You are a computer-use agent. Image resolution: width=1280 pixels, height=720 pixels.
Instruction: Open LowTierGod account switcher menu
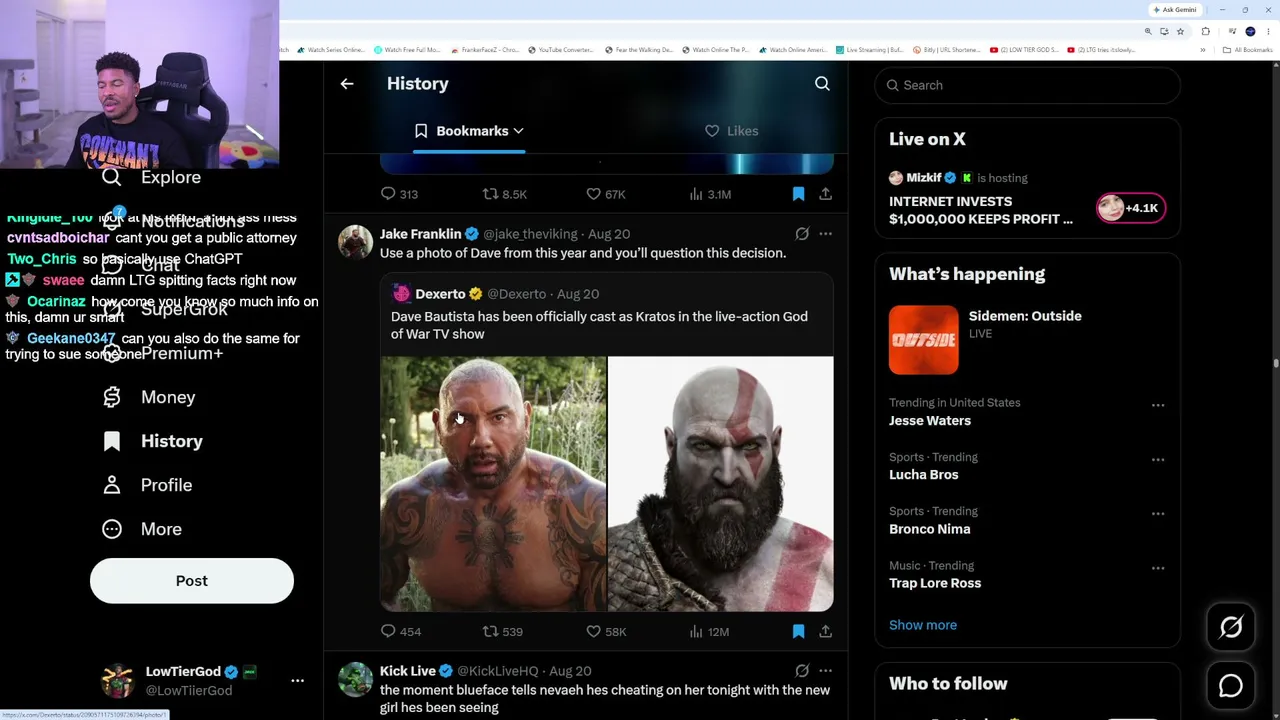(x=297, y=680)
